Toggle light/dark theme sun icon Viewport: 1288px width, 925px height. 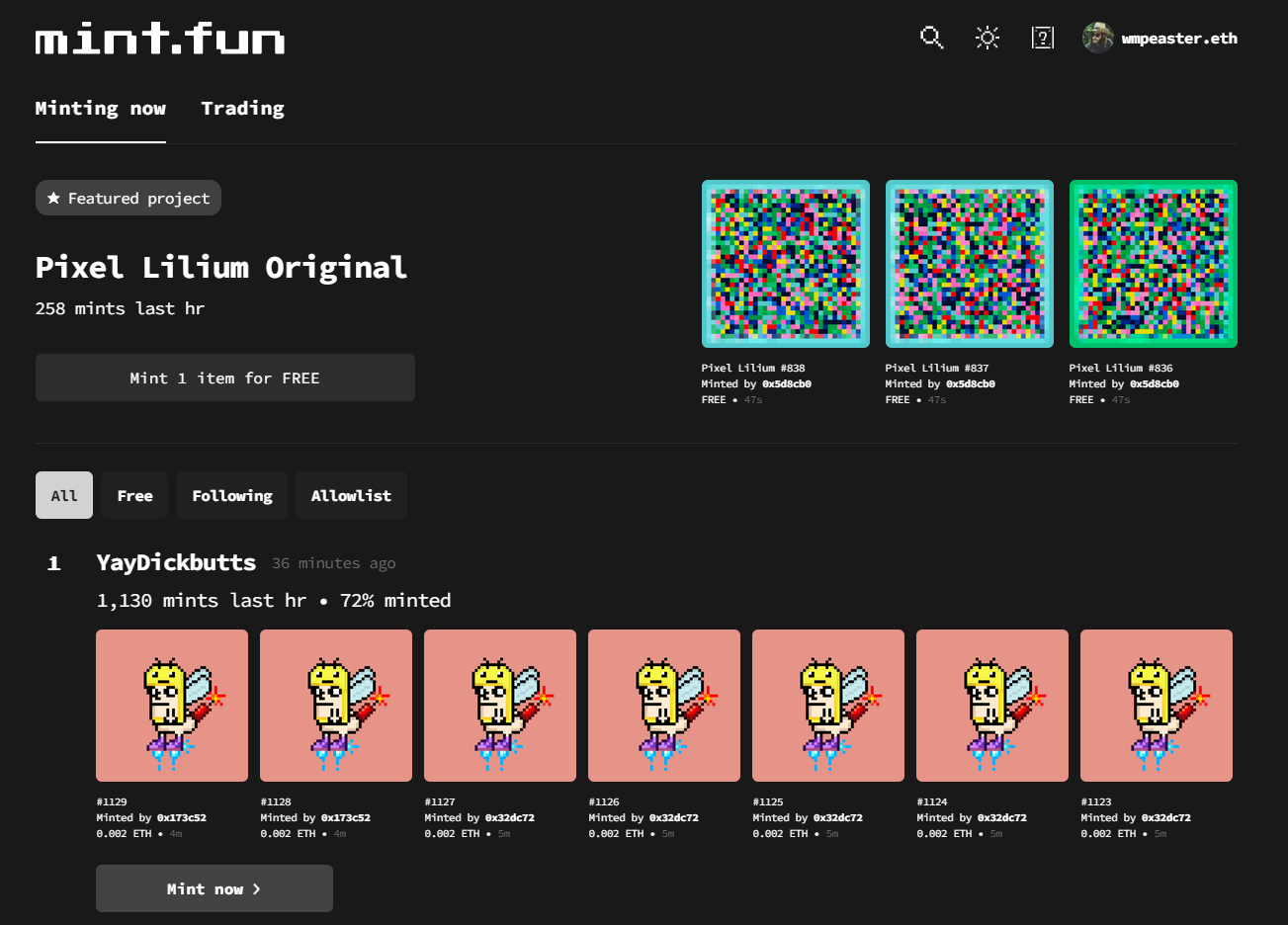pos(987,39)
